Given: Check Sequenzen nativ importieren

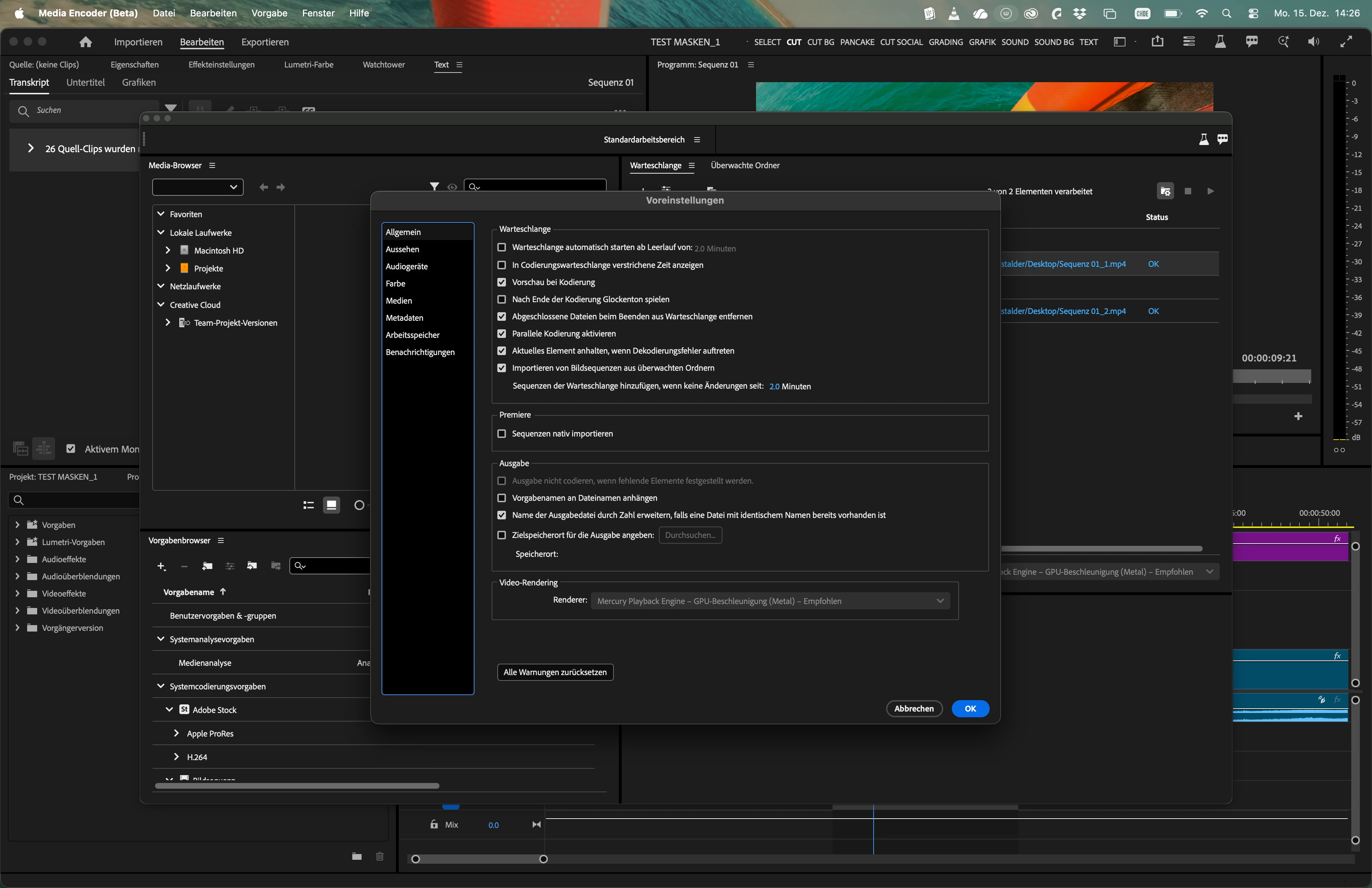Looking at the screenshot, I should point(502,434).
